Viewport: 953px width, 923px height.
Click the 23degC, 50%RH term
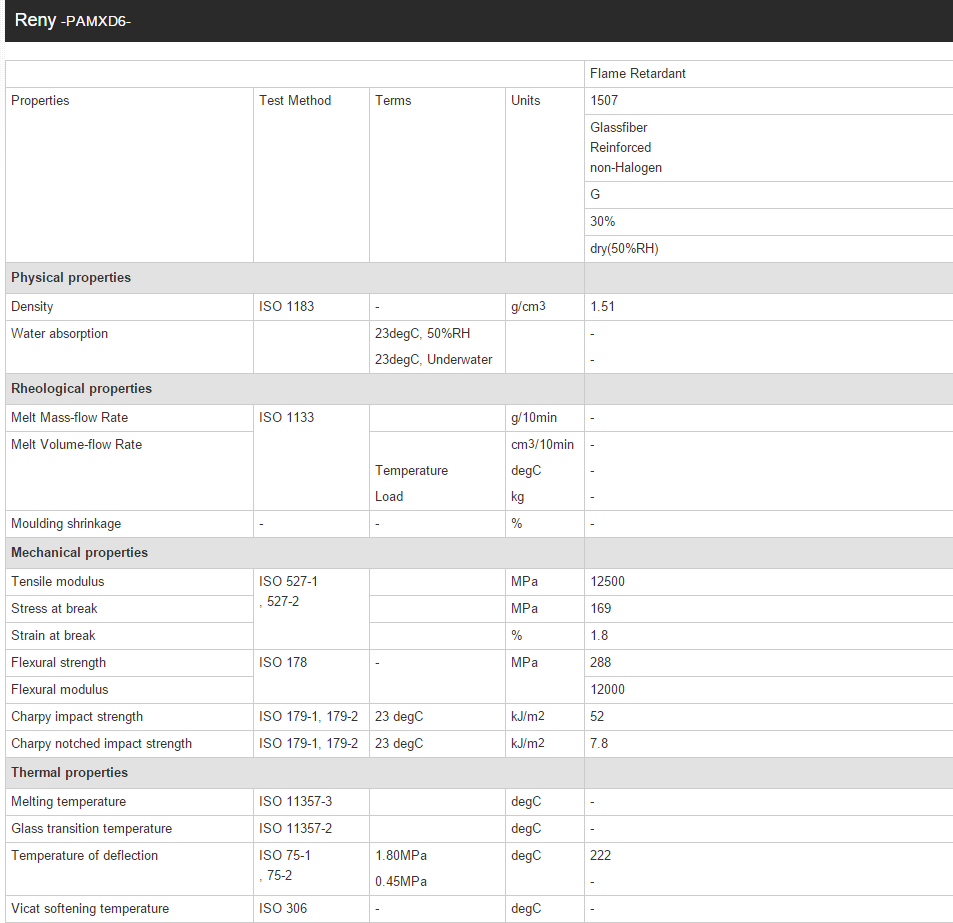pos(422,334)
